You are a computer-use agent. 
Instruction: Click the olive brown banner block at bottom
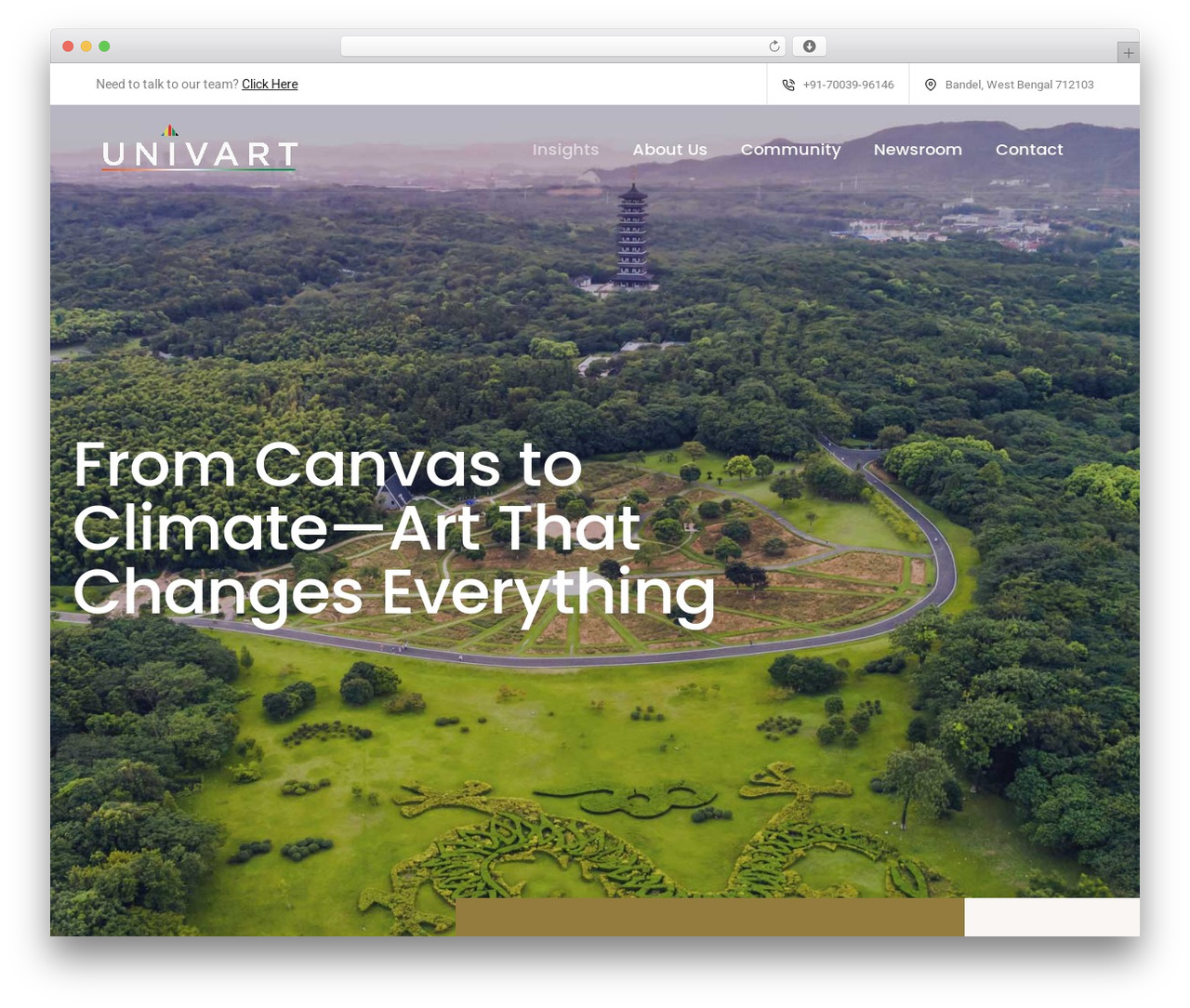(x=709, y=917)
